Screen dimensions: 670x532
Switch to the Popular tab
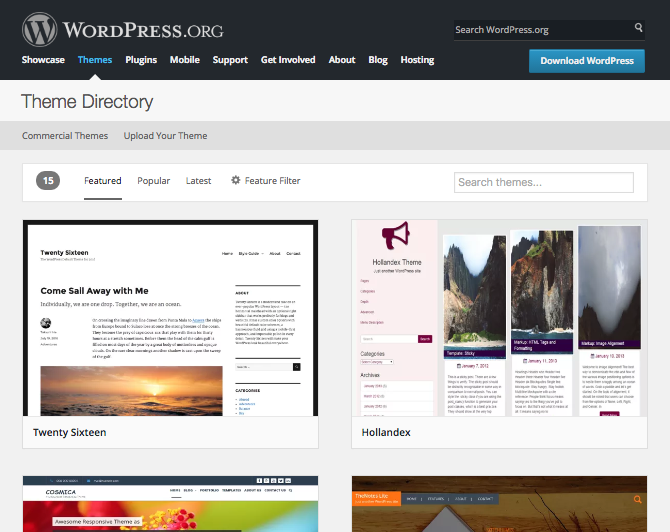coord(154,181)
